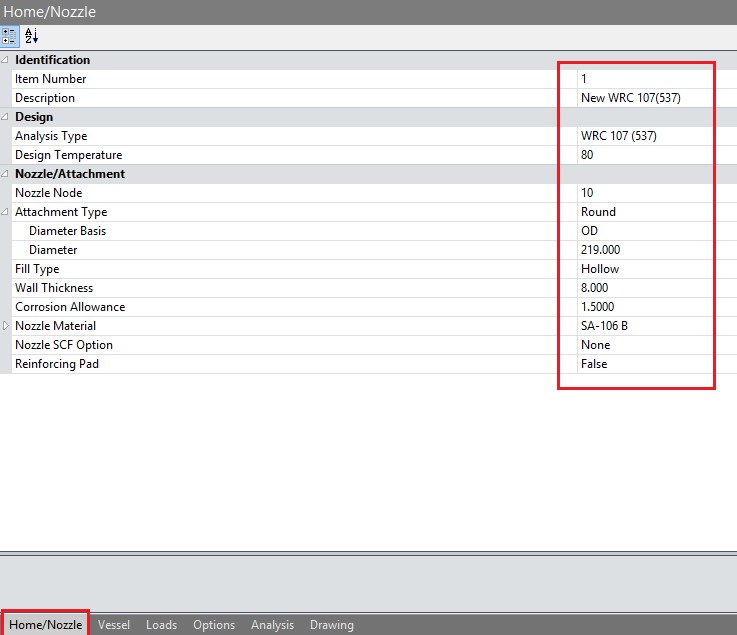
Task: Select the Attachment Type label
Action: [x=61, y=212]
